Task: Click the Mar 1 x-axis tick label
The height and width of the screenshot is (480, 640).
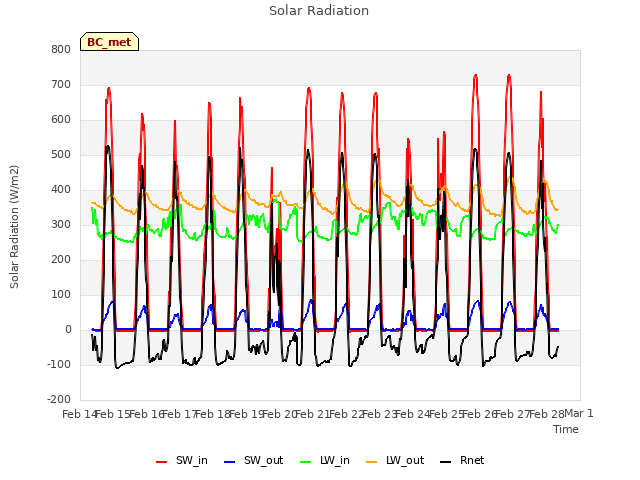Action: [579, 414]
